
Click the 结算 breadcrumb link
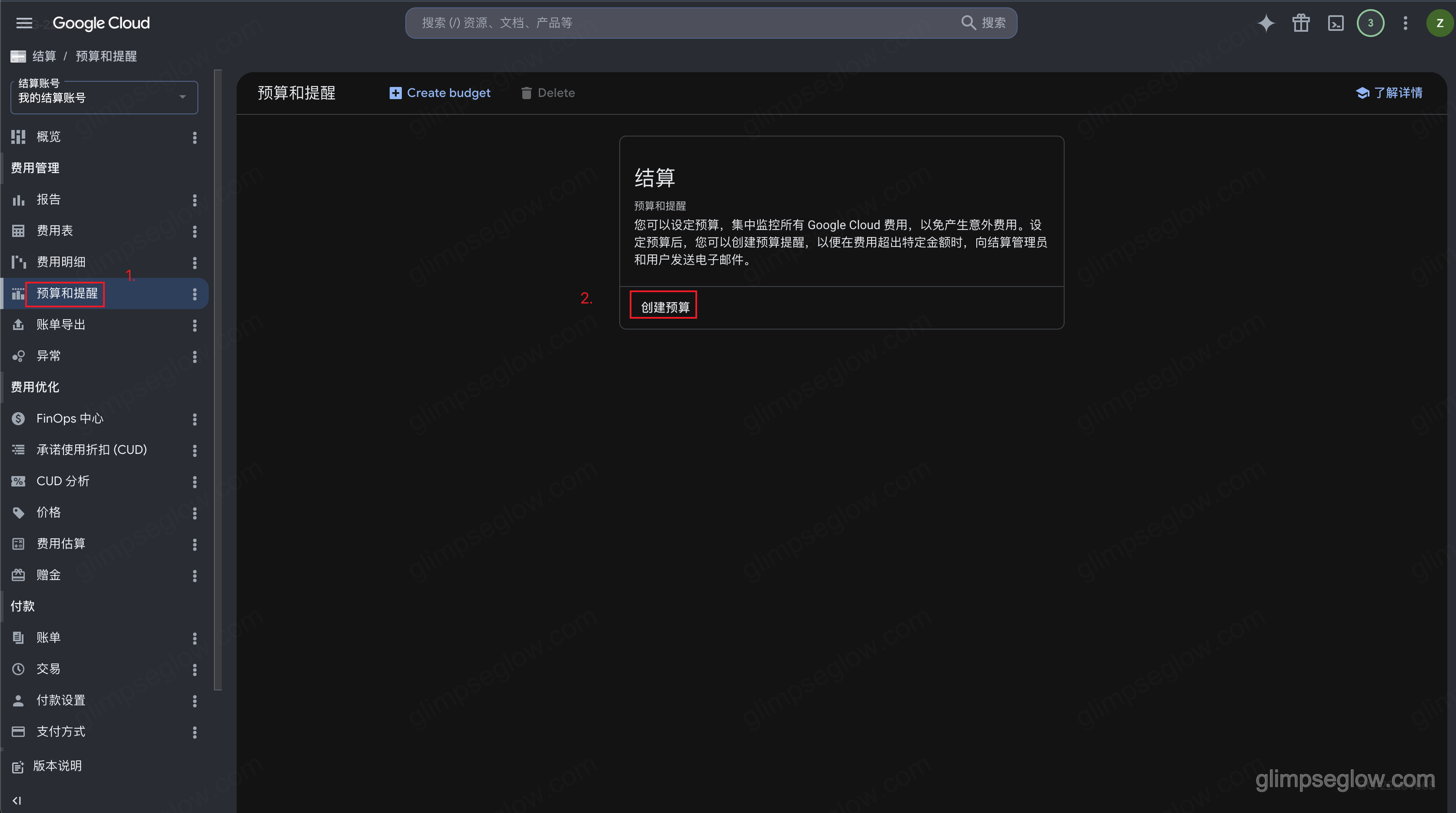(44, 56)
